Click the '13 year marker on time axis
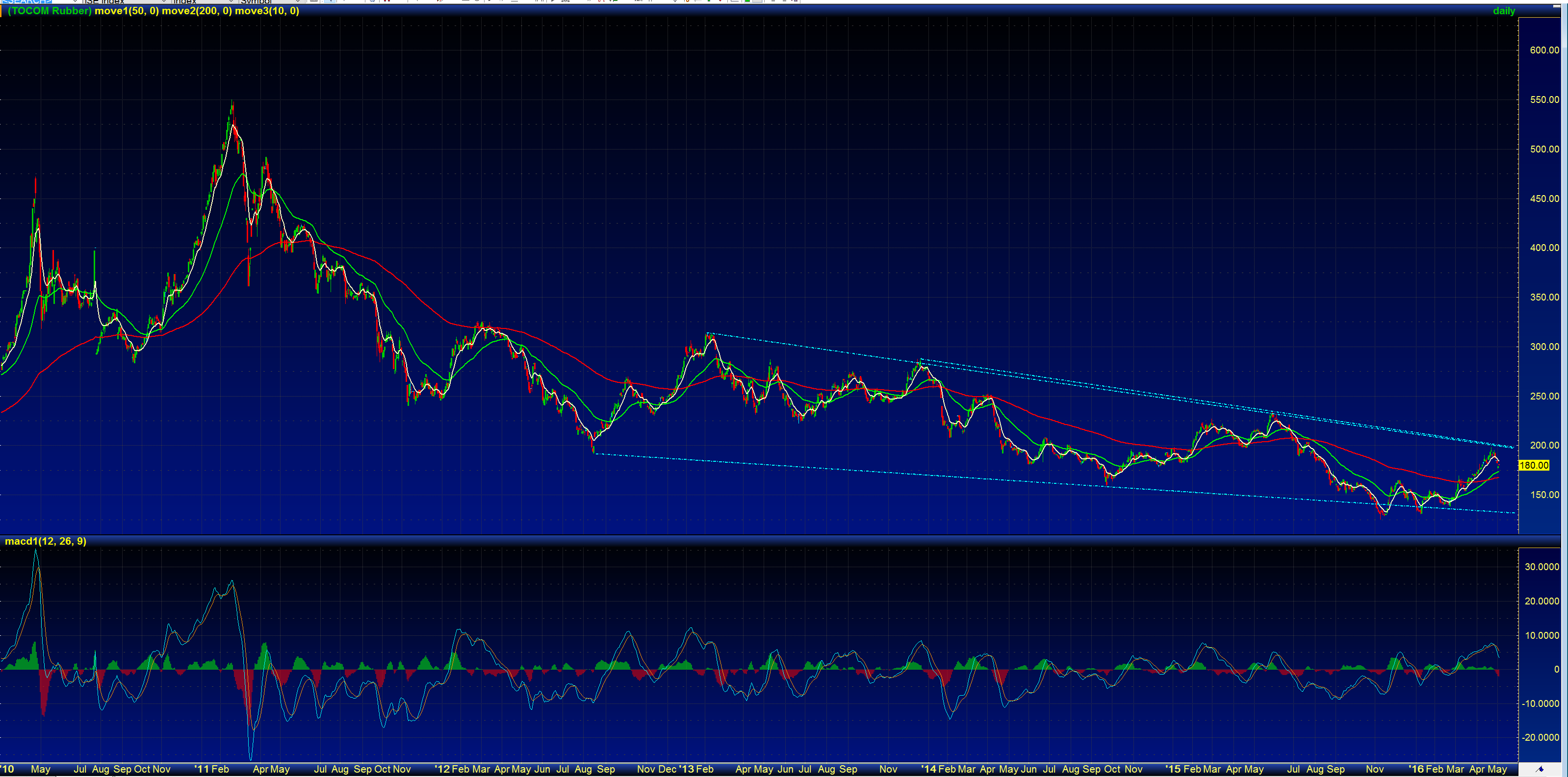Screen dimensions: 1568x777 686,769
